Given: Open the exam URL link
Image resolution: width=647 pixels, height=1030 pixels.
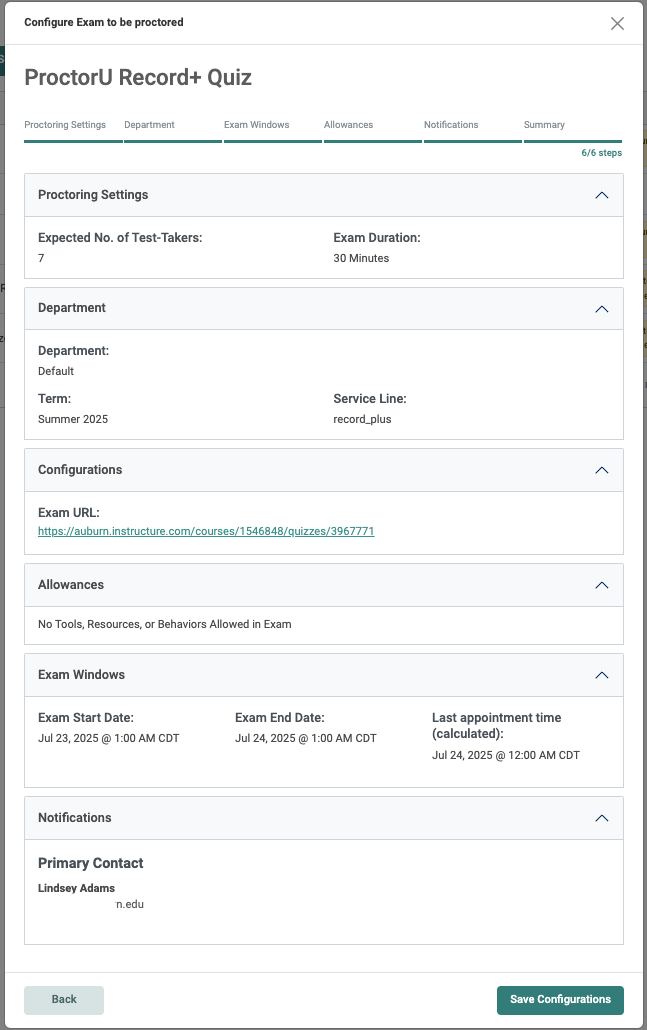Looking at the screenshot, I should [x=206, y=531].
